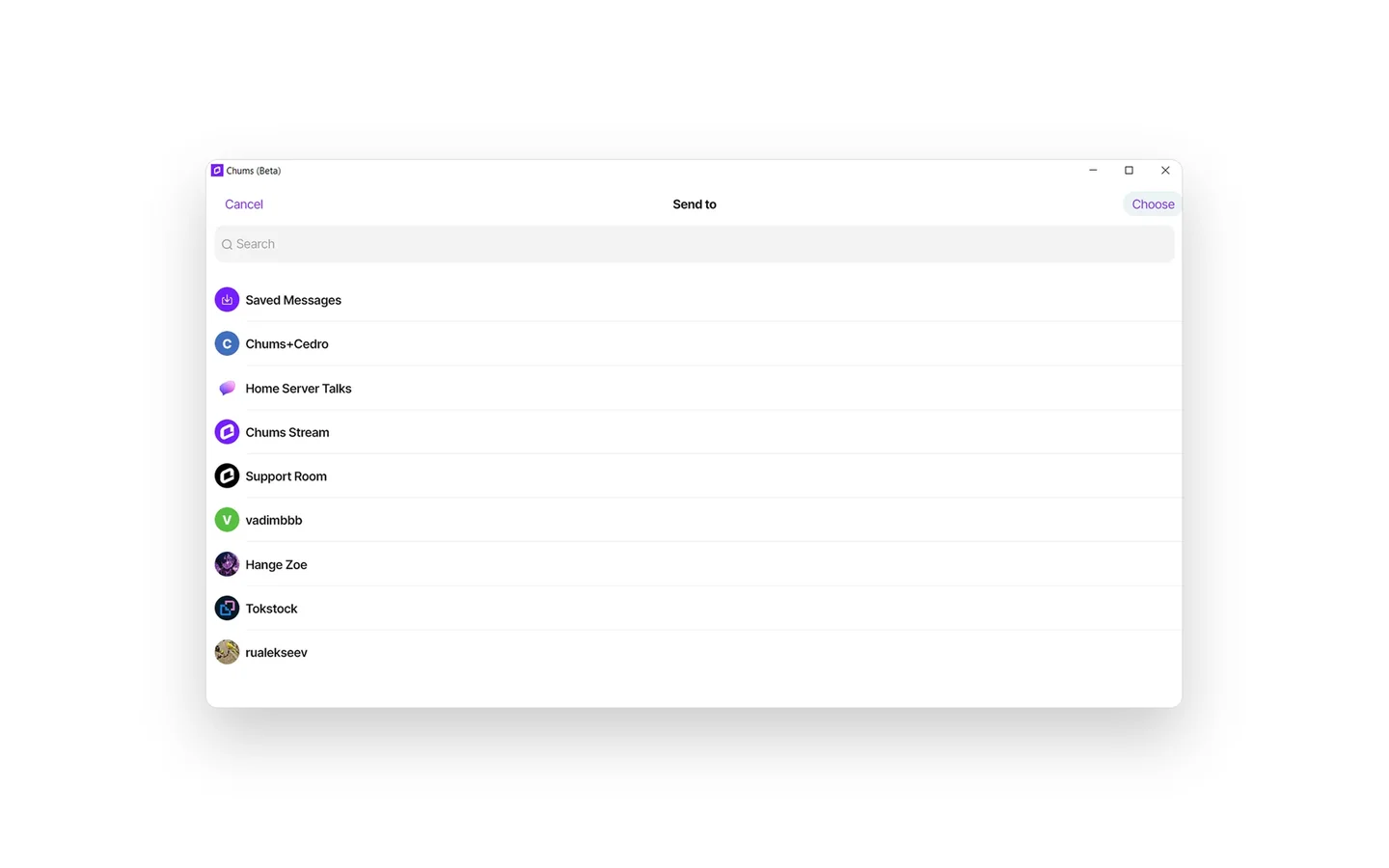The height and width of the screenshot is (868, 1389).
Task: Click the Choose button
Action: pyautogui.click(x=1153, y=204)
